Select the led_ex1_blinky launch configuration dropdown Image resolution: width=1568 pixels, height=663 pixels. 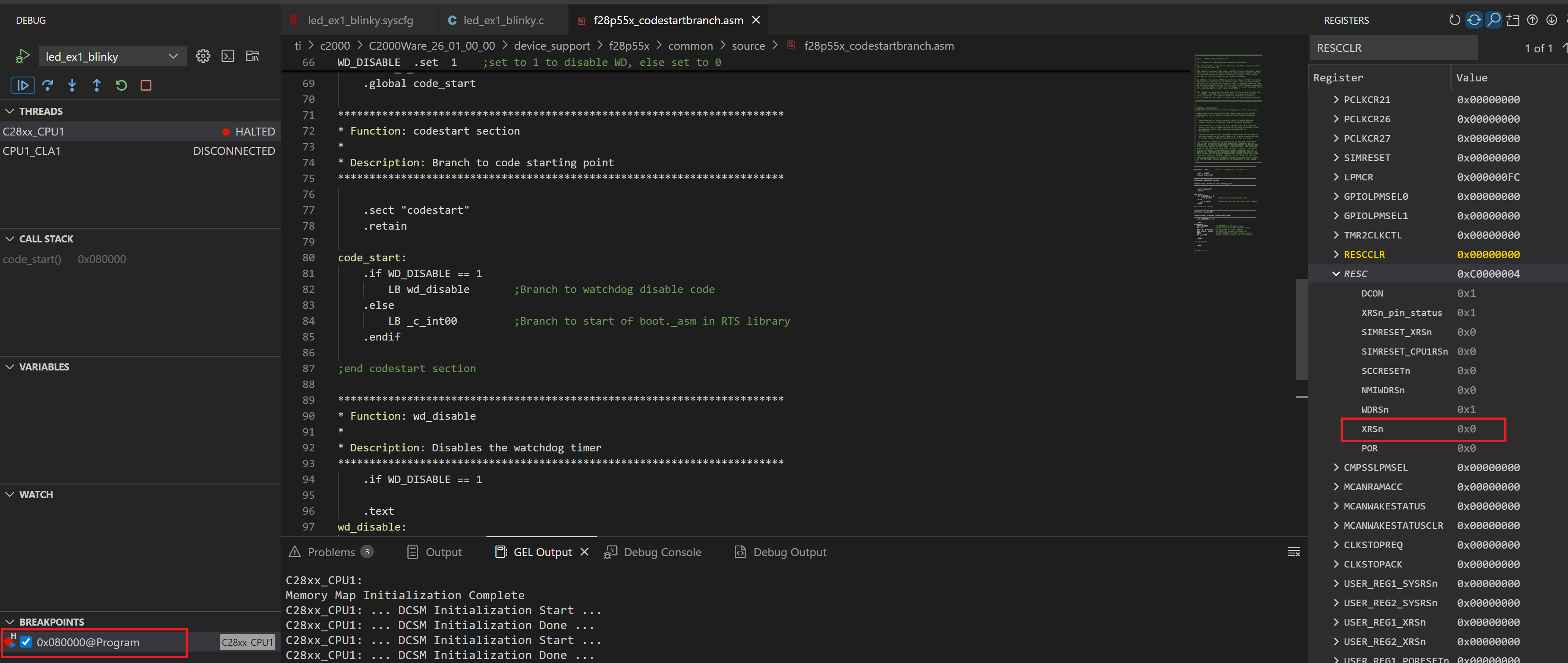click(113, 57)
